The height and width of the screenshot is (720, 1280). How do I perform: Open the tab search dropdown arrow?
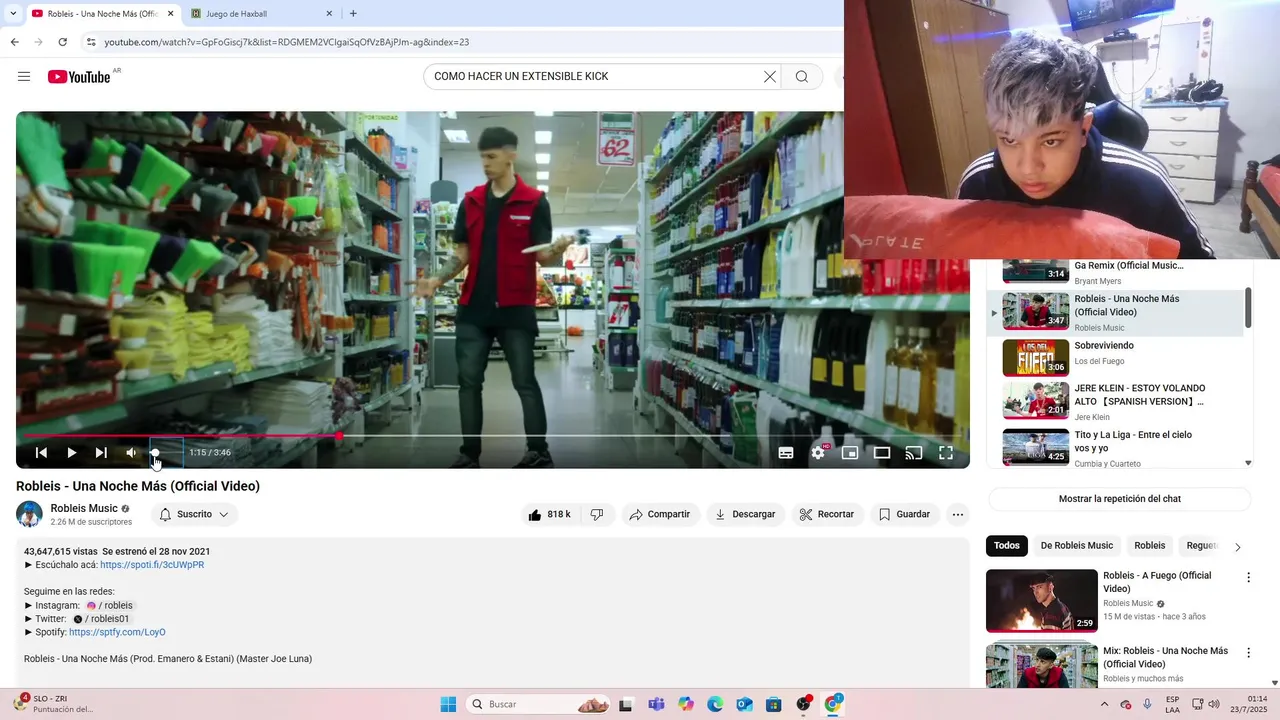pos(12,14)
